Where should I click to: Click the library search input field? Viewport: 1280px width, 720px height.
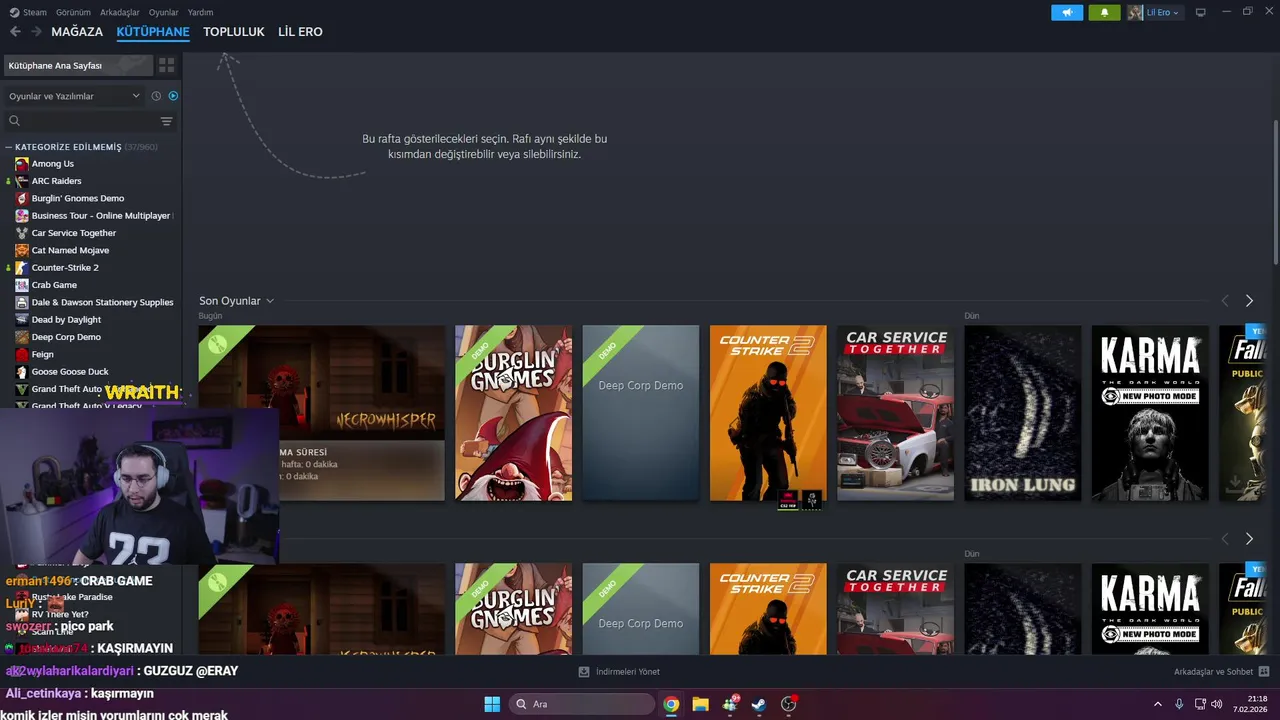pyautogui.click(x=90, y=121)
